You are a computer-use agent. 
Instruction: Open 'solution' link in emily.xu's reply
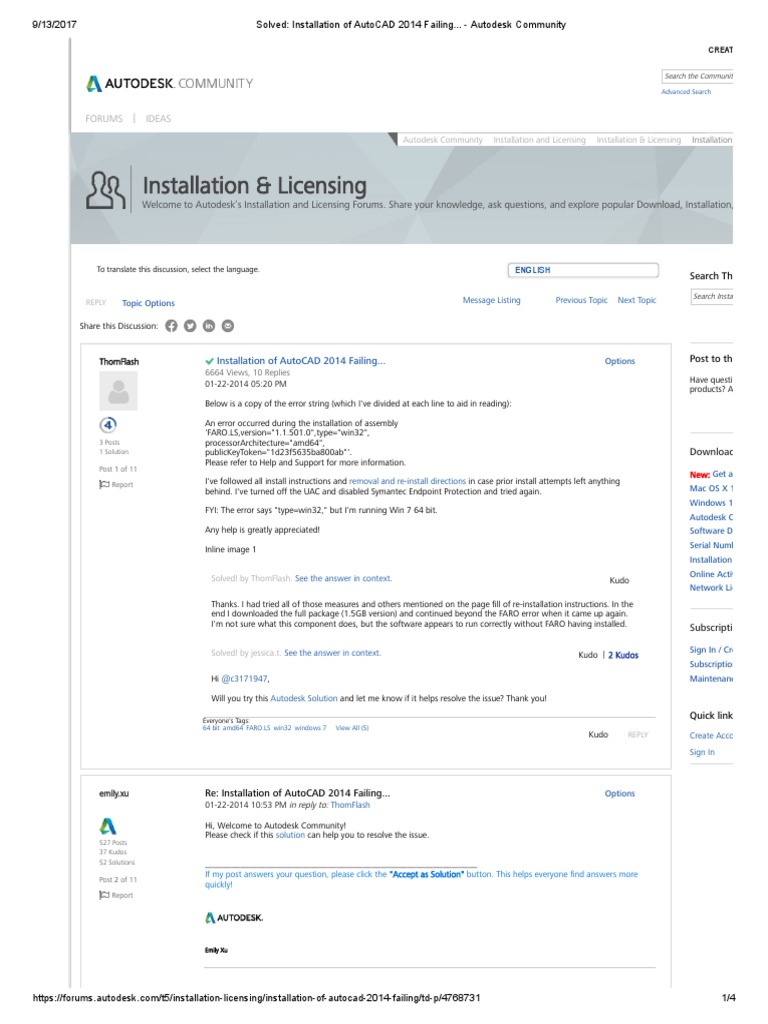coord(290,835)
